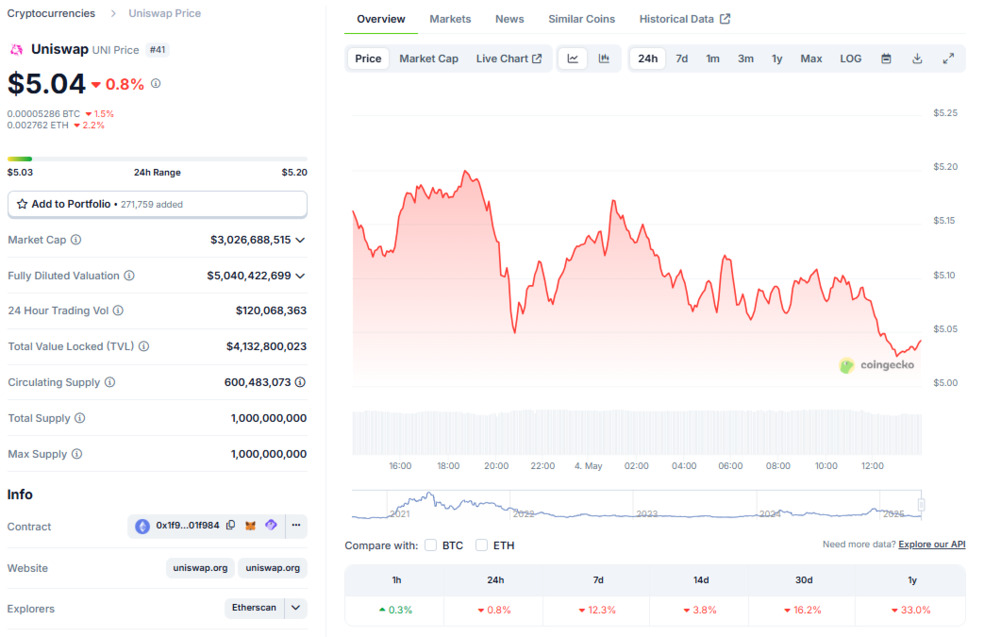The width and height of the screenshot is (984, 637).
Task: Click the historical mini chart navigator
Action: pos(637,505)
